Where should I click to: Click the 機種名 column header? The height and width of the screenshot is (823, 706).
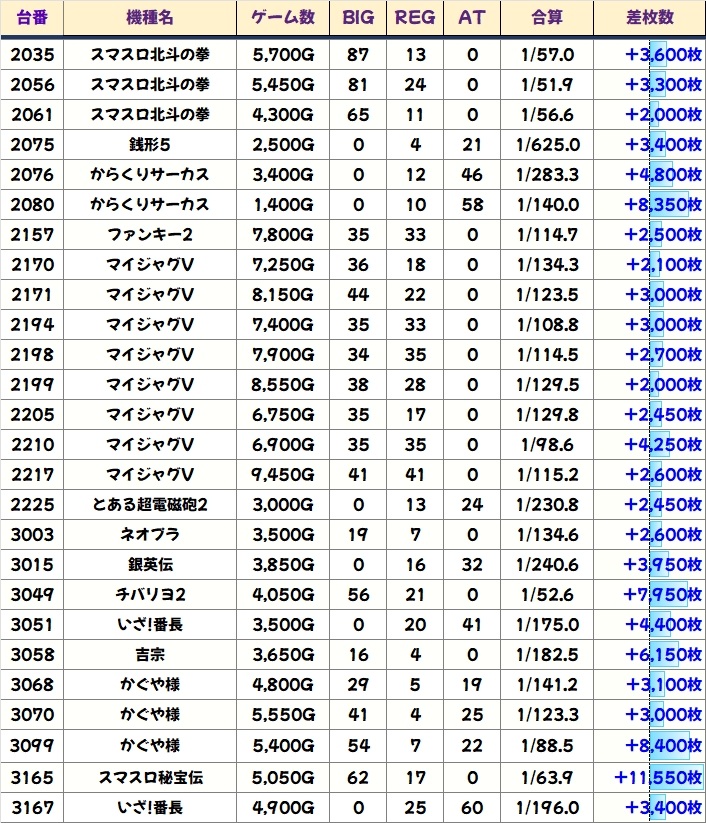pos(150,18)
